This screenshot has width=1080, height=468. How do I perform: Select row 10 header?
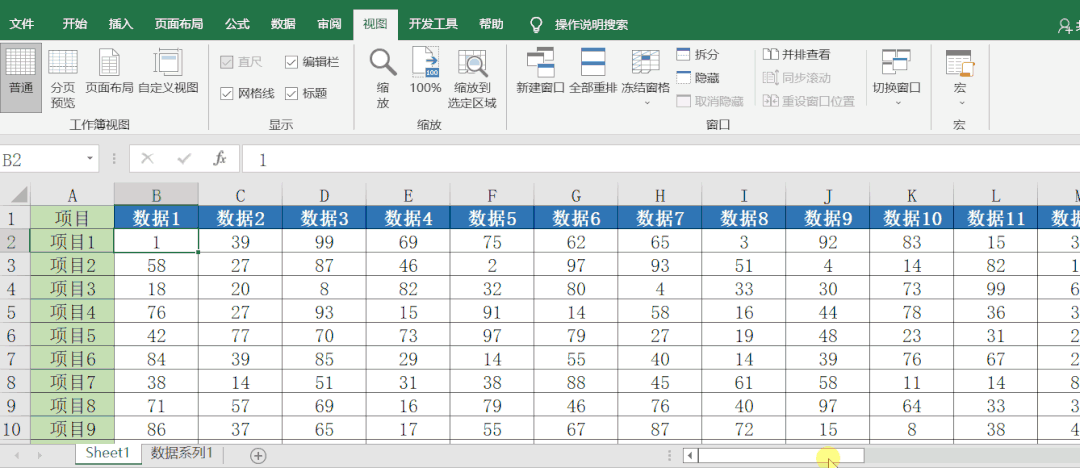14,429
